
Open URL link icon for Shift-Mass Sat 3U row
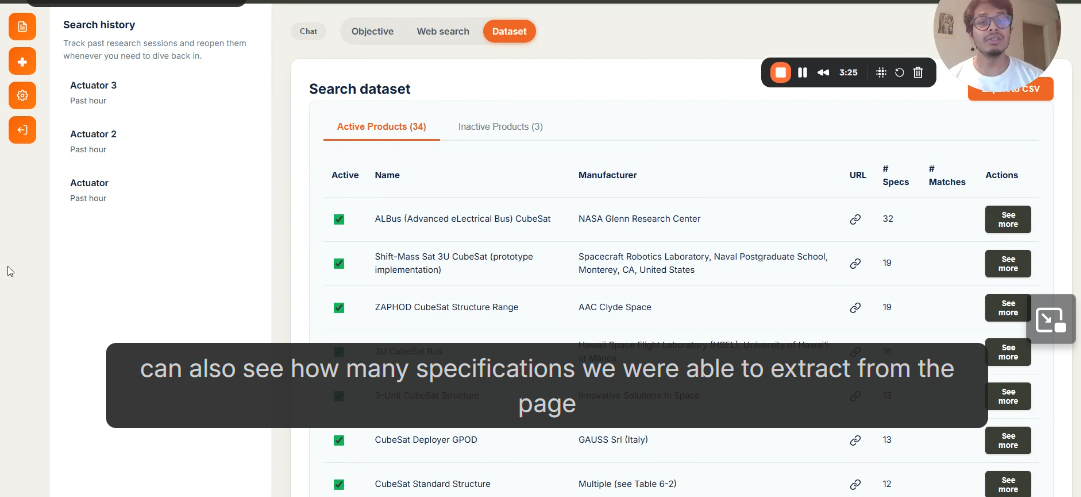click(855, 263)
